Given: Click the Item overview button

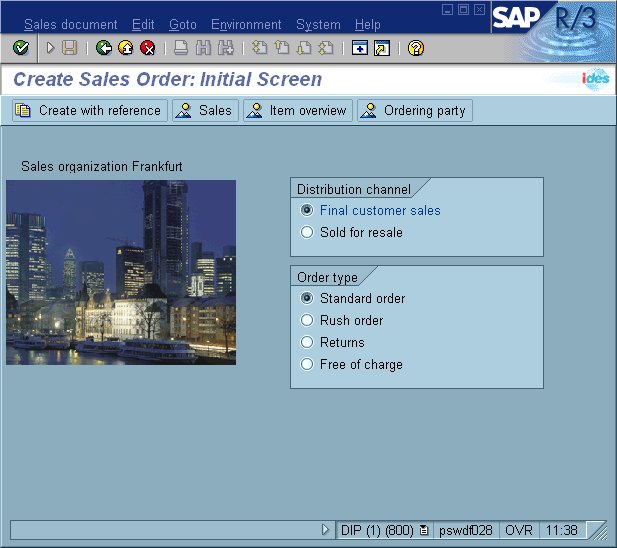Looking at the screenshot, I should (x=298, y=111).
